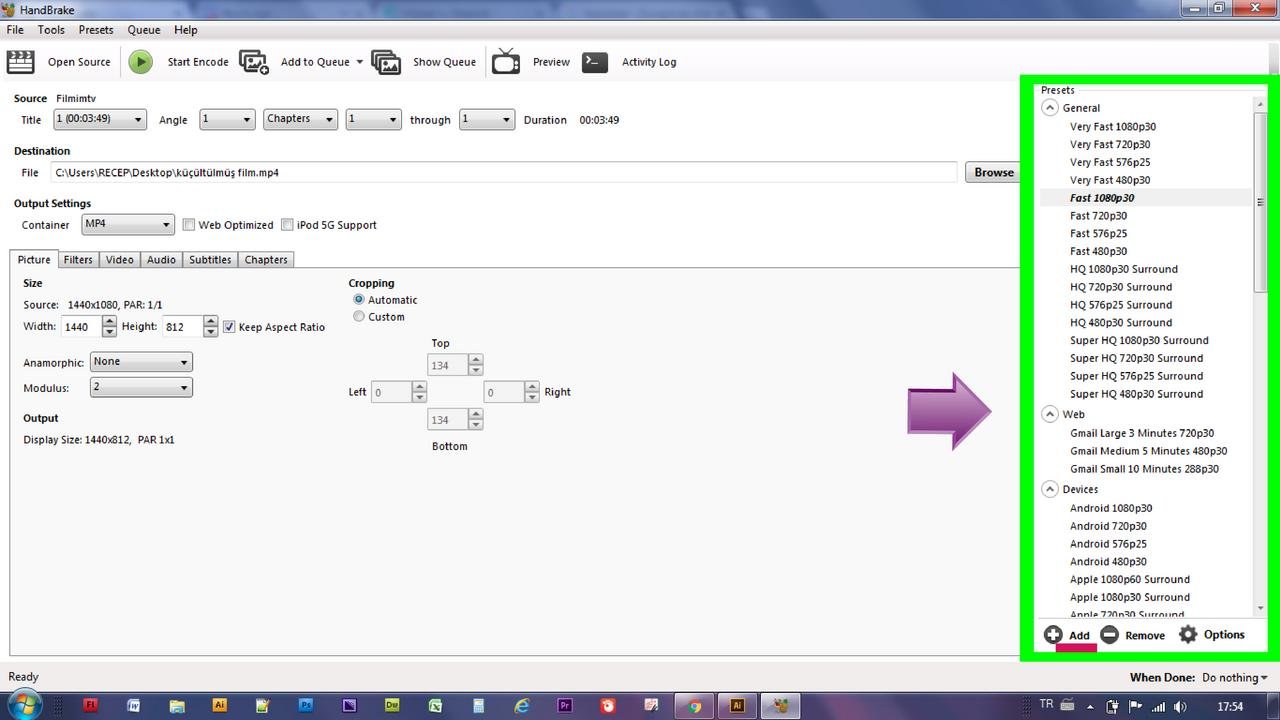Click the presets list scrollbar thumb
Viewport: 1280px width, 720px height.
coord(1260,202)
